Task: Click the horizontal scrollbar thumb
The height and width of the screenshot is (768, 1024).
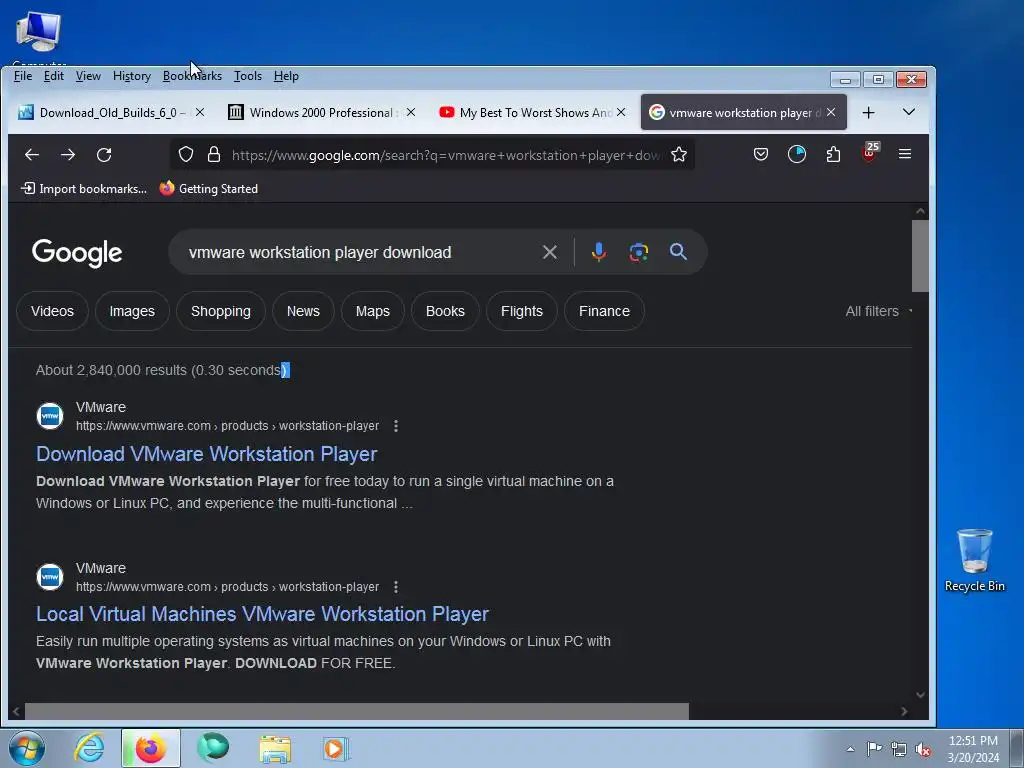Action: (x=357, y=711)
